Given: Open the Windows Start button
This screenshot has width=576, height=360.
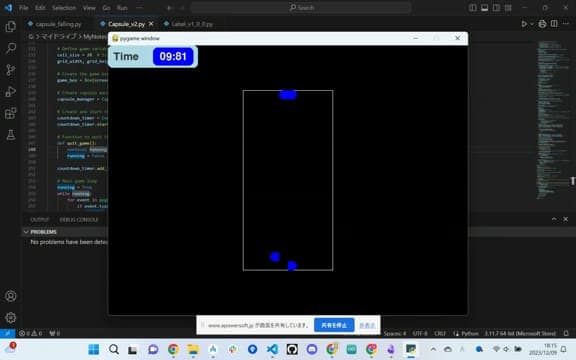Looking at the screenshot, I should [94, 349].
